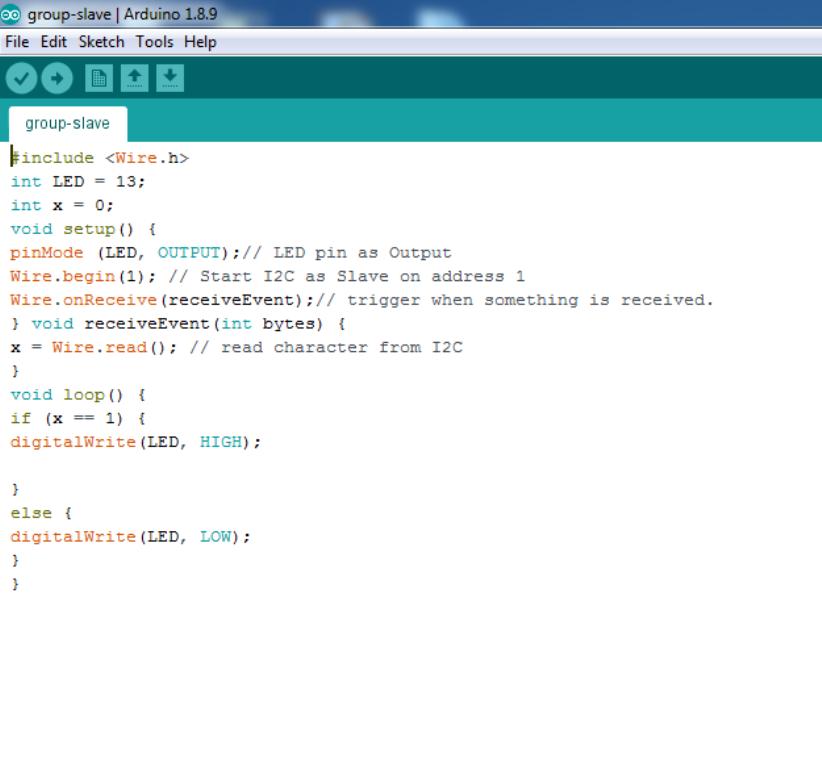This screenshot has height=768, width=822.
Task: Click the digitalWrite(LED, HIGH) line
Action: (x=135, y=442)
